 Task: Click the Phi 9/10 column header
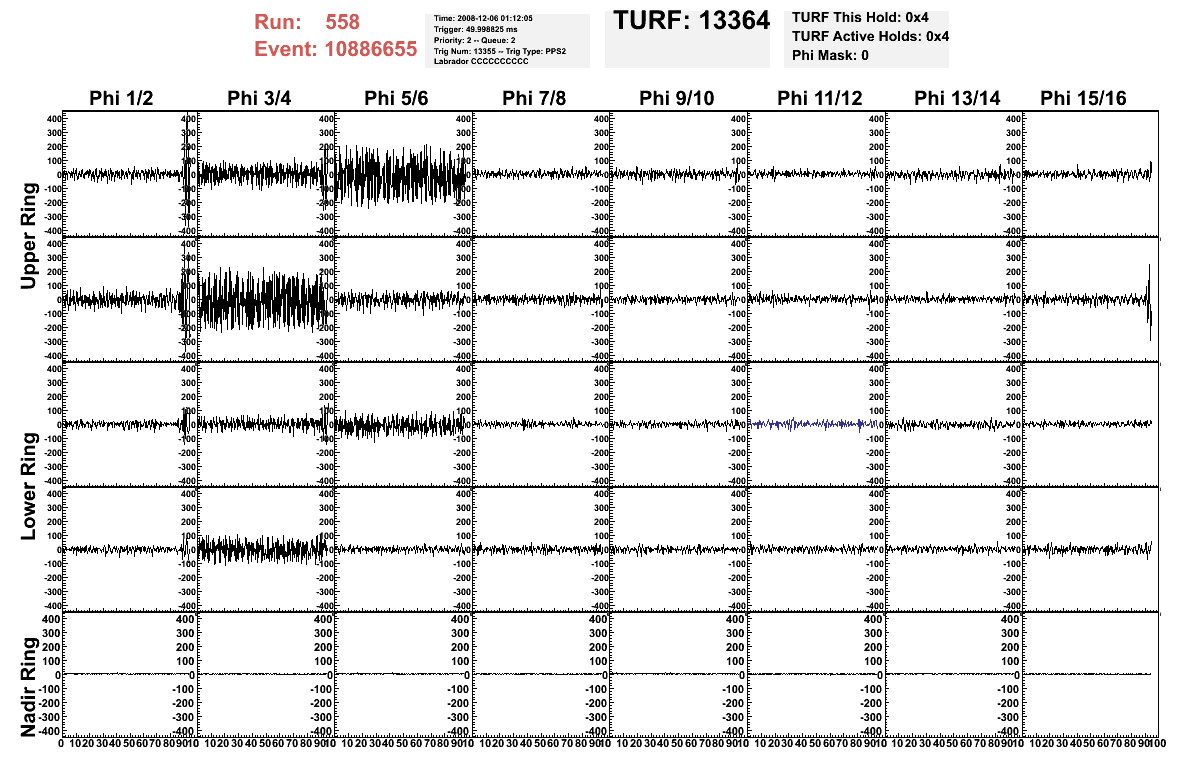[677, 98]
